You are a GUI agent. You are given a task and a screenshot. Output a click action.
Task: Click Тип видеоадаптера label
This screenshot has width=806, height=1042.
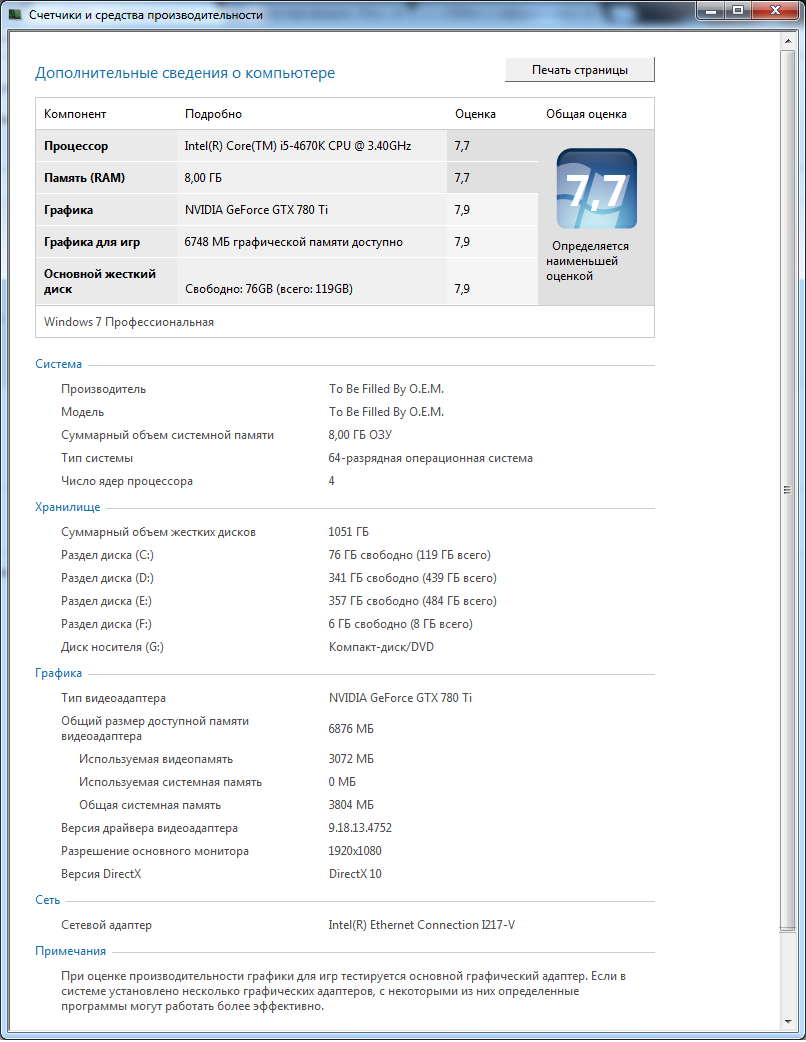(x=114, y=698)
